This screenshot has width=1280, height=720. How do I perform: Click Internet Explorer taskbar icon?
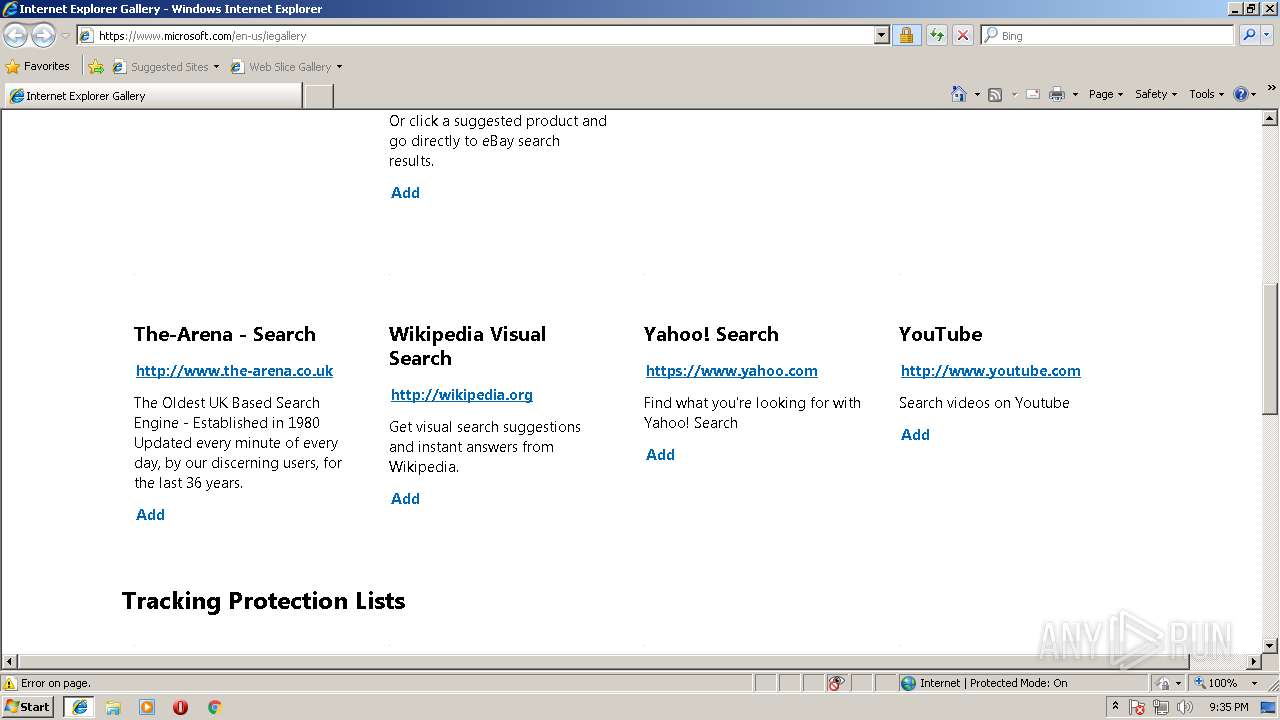[80, 707]
